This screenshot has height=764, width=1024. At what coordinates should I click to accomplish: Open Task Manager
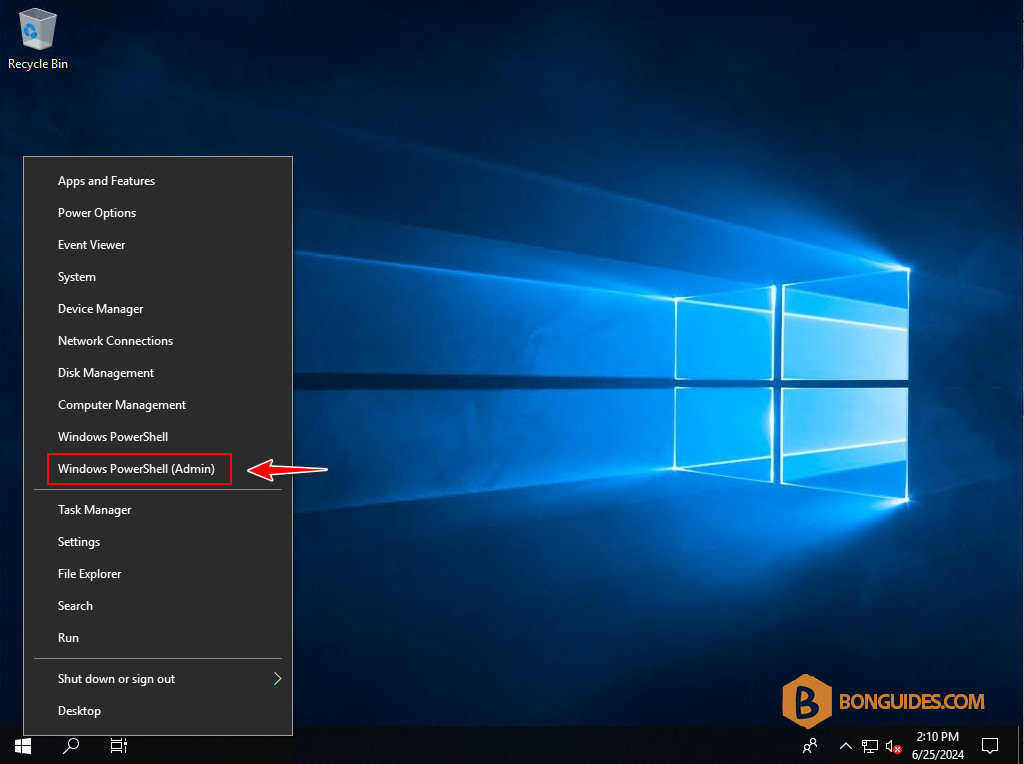(158, 510)
